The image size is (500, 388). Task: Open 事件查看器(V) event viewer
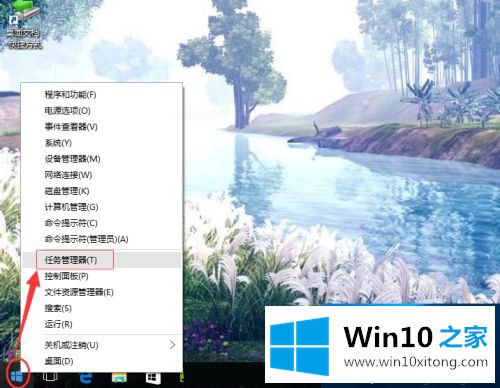click(x=102, y=127)
